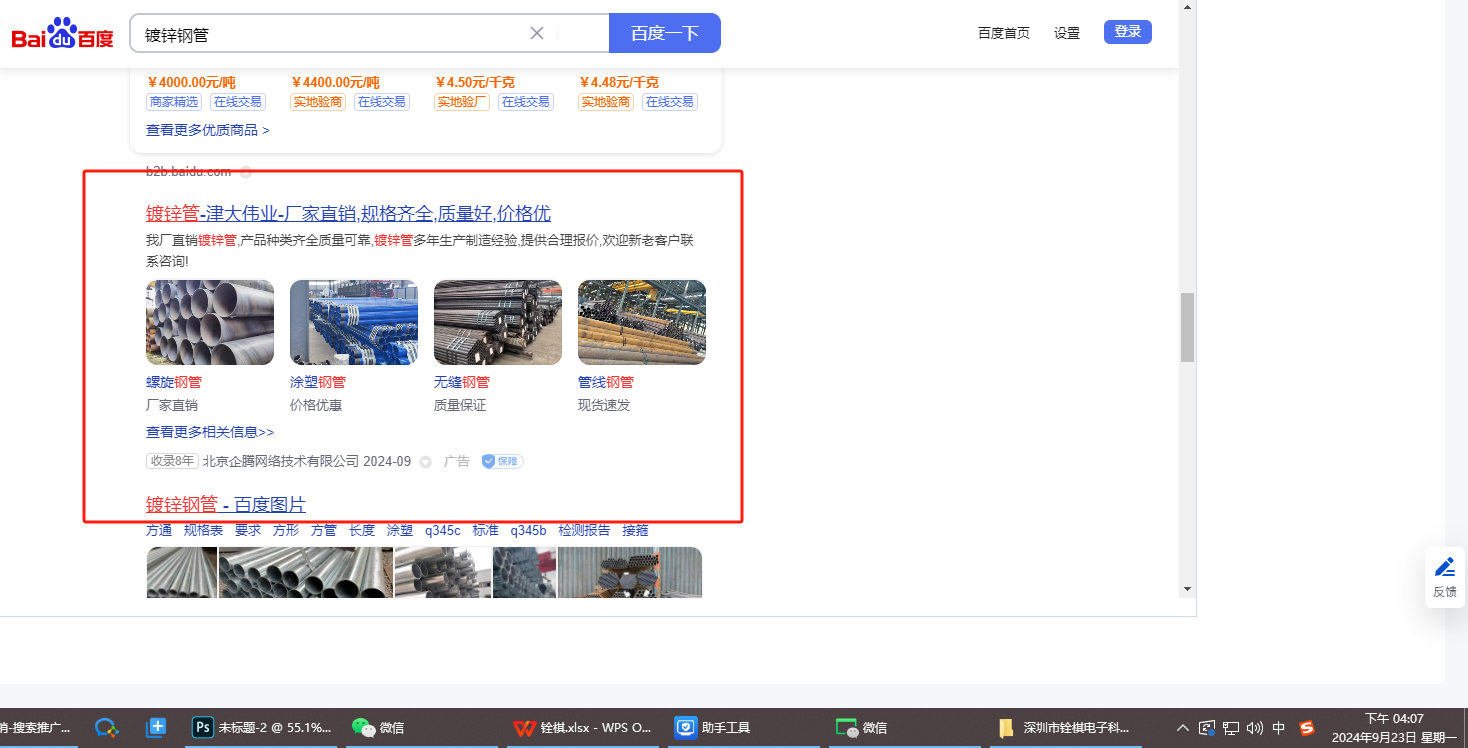Open the 设置 menu
The width and height of the screenshot is (1468, 748).
(x=1067, y=33)
